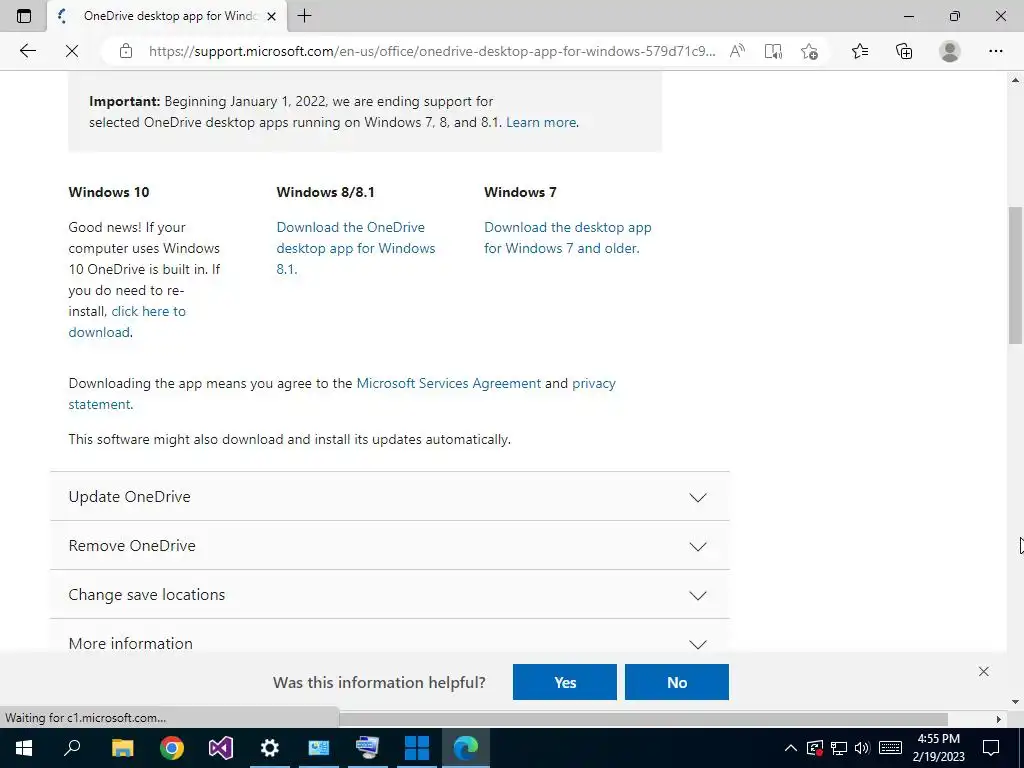Click the address bar URL
1024x768 pixels.
pyautogui.click(x=432, y=51)
